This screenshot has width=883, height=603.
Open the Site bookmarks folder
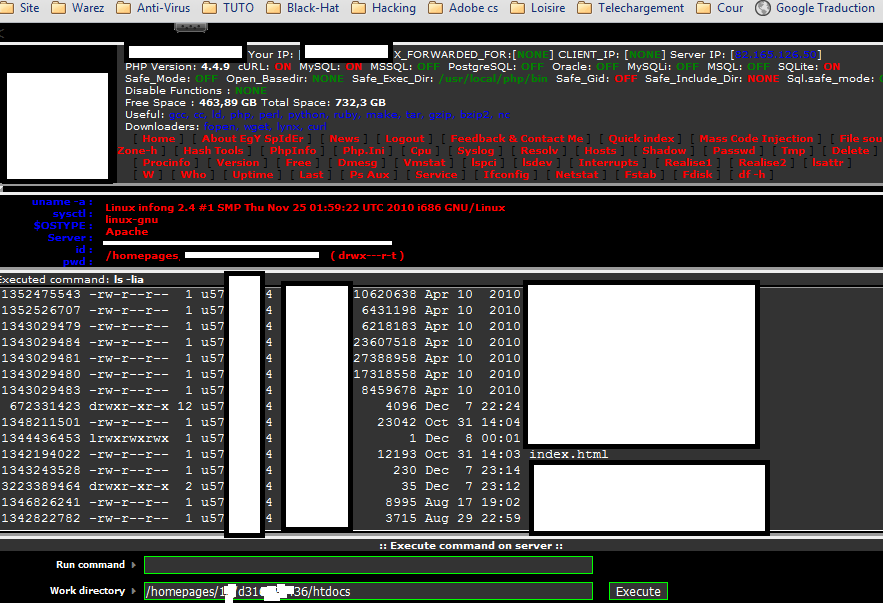tap(21, 8)
